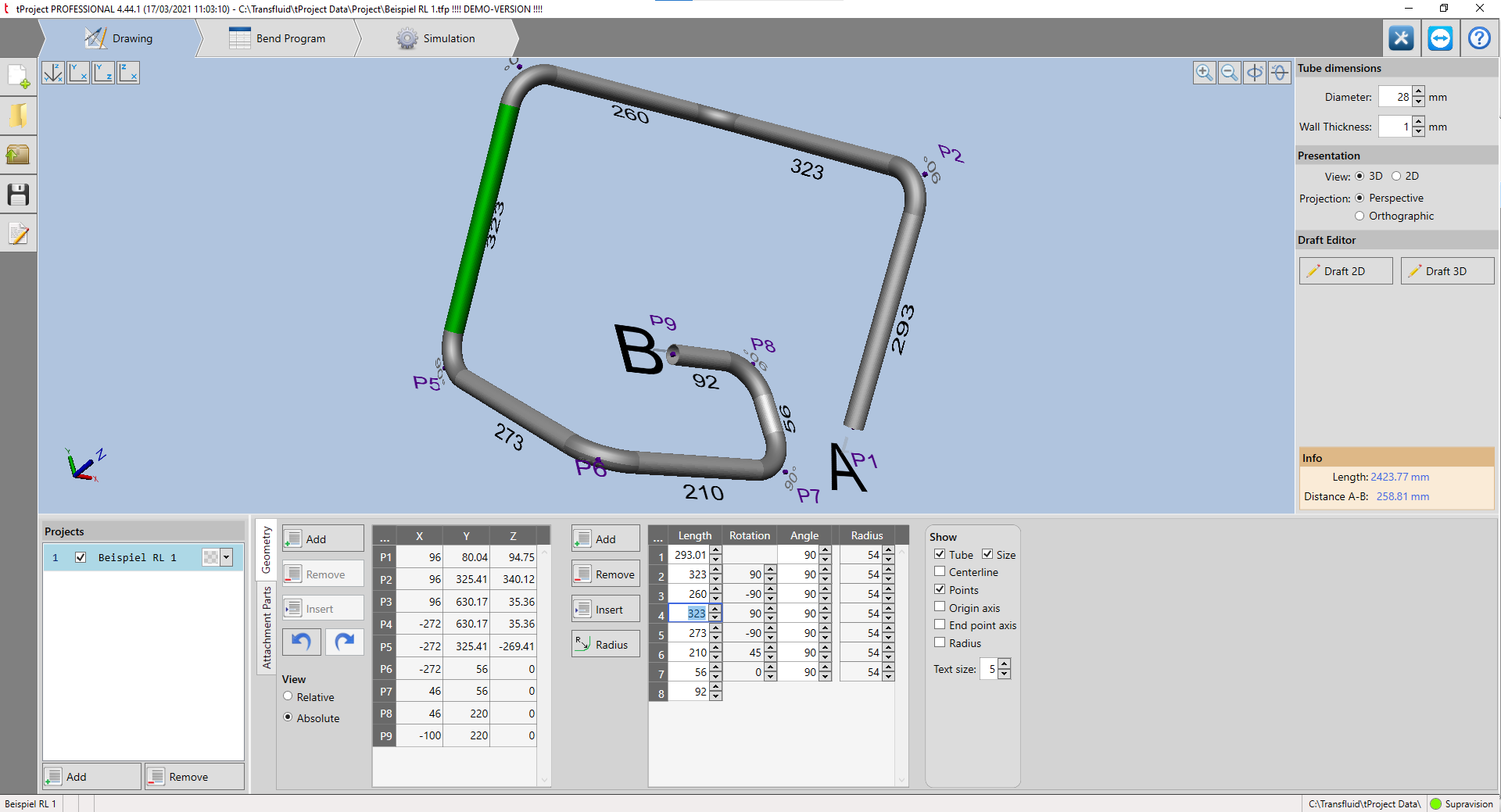Click the new document icon in left sidebar

click(18, 77)
